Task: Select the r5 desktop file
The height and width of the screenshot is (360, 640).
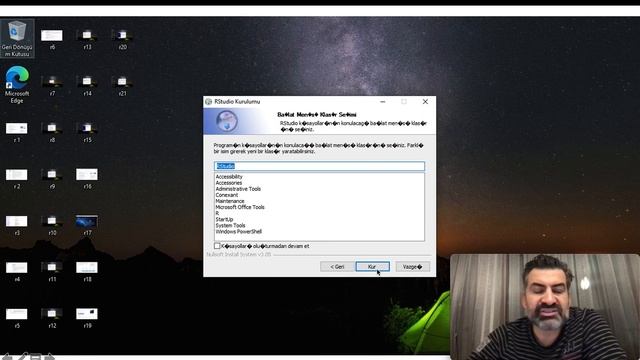Action: (17, 318)
